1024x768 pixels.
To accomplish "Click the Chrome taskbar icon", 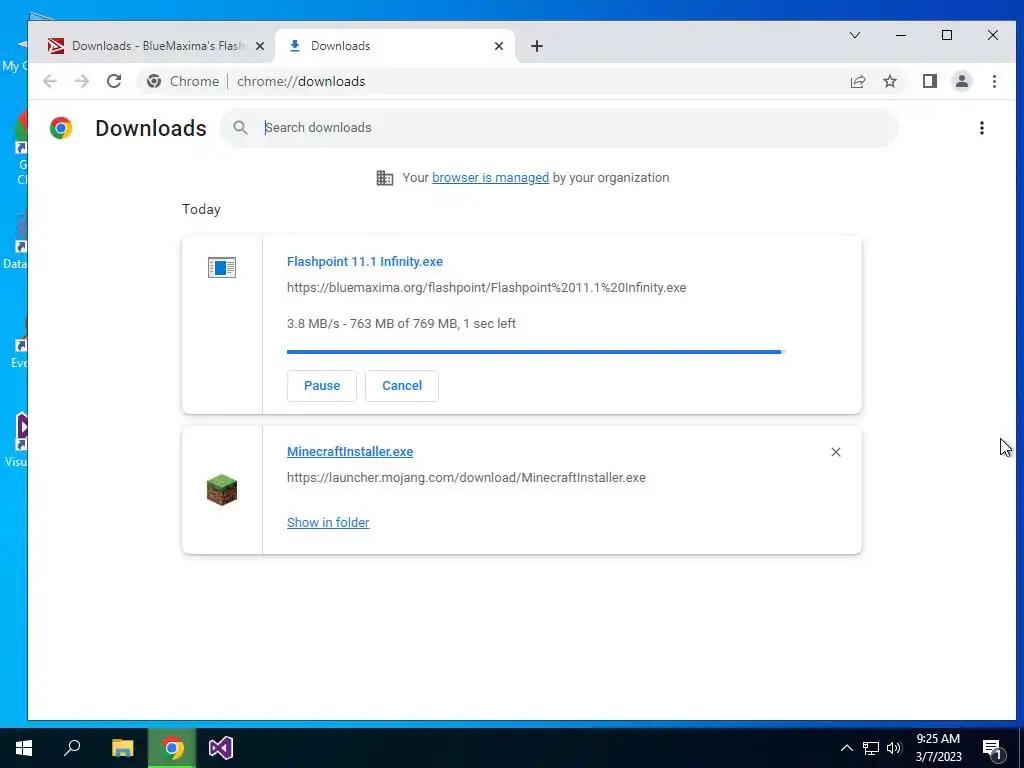I will 172,748.
